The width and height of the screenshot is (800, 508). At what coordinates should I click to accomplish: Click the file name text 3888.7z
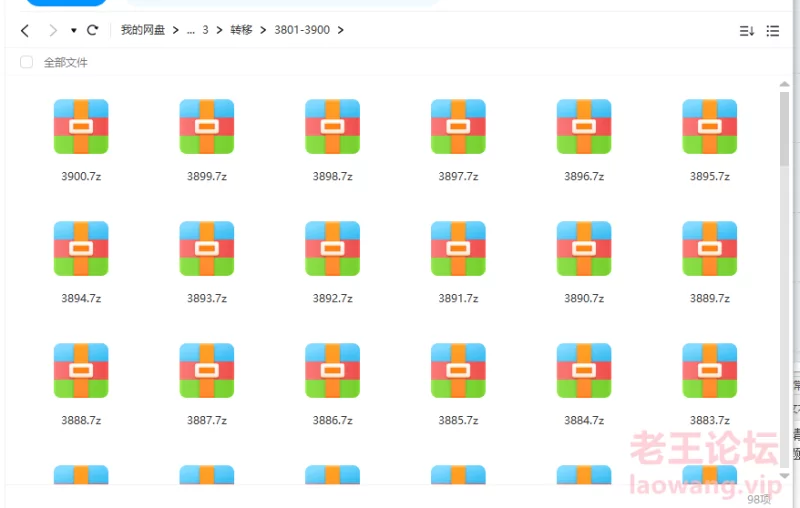click(x=81, y=420)
